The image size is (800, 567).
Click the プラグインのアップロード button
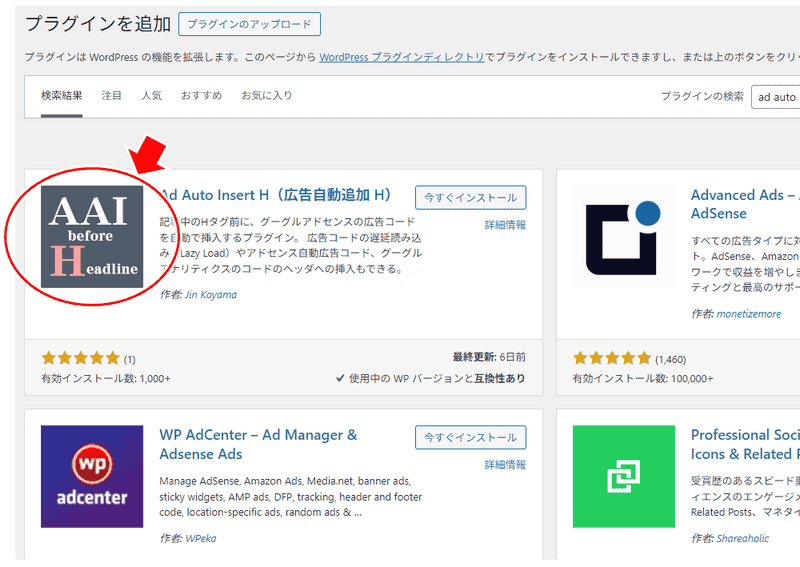(x=249, y=24)
